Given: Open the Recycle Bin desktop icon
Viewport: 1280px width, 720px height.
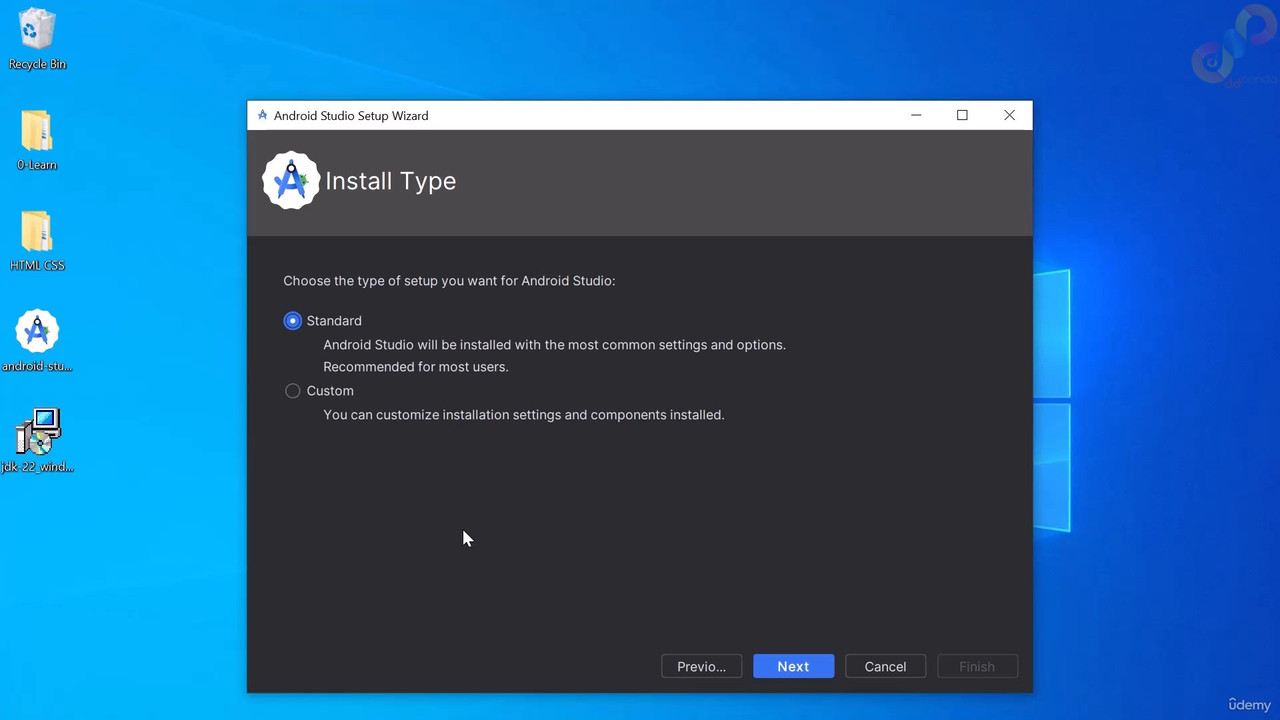Looking at the screenshot, I should click(37, 39).
